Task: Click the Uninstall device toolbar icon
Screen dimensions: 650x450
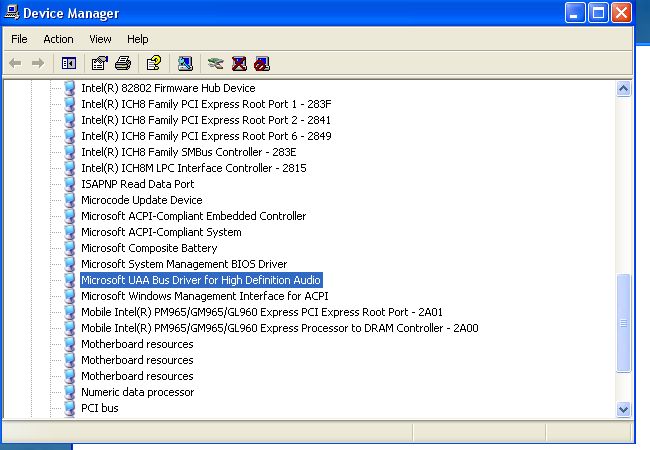Action: click(239, 63)
